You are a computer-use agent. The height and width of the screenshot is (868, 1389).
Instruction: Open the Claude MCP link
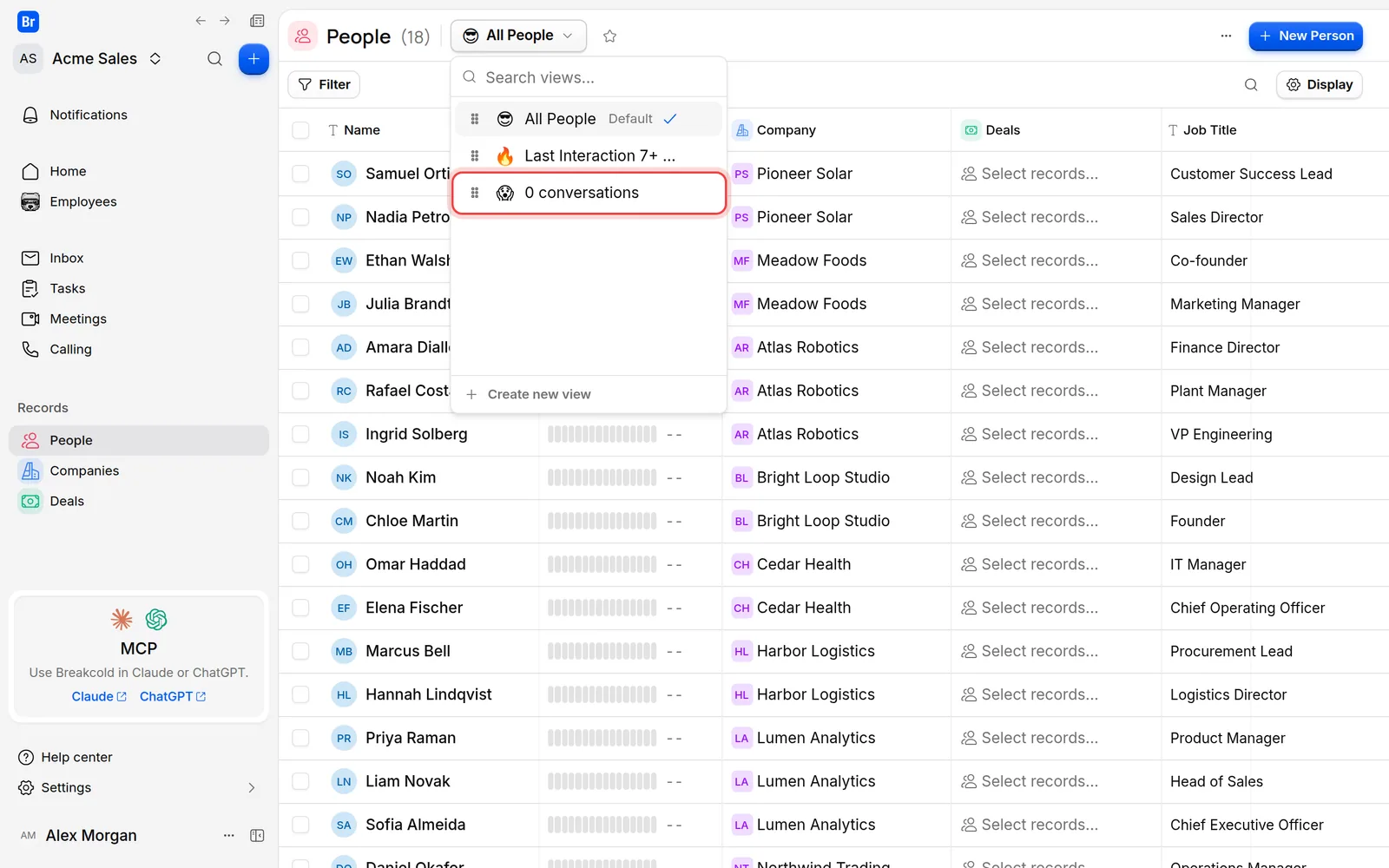click(x=99, y=696)
